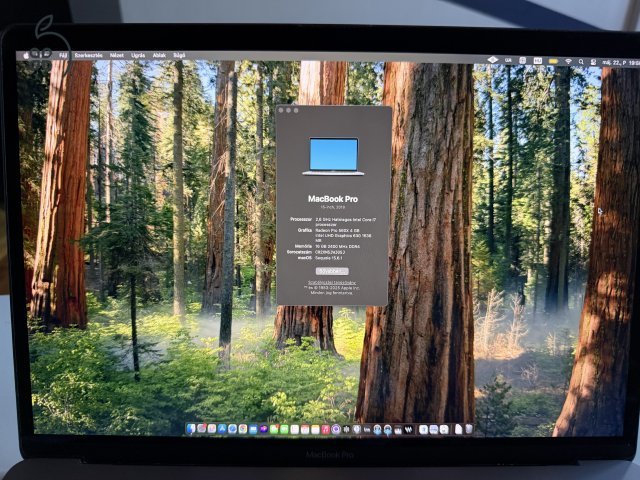Open the Nézet menu
640x480 pixels.
point(117,56)
